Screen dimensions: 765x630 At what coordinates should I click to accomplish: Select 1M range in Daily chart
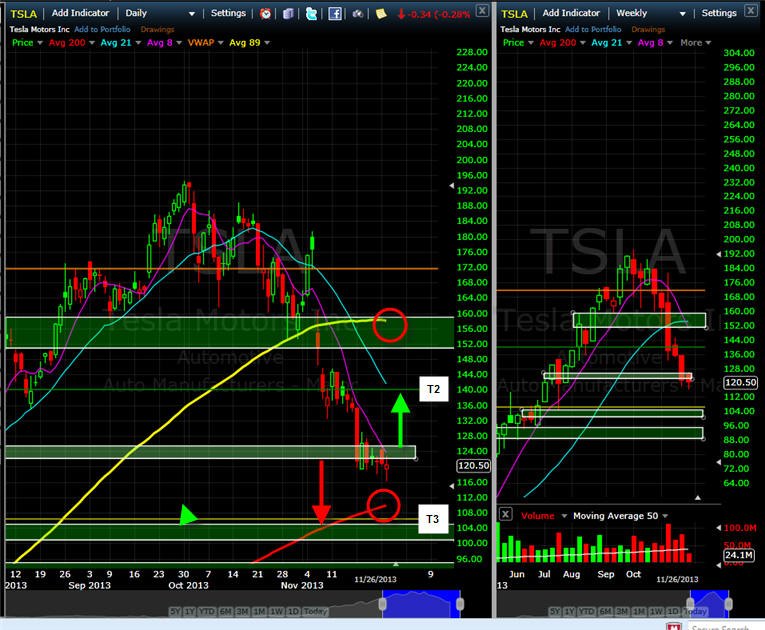[x=260, y=611]
